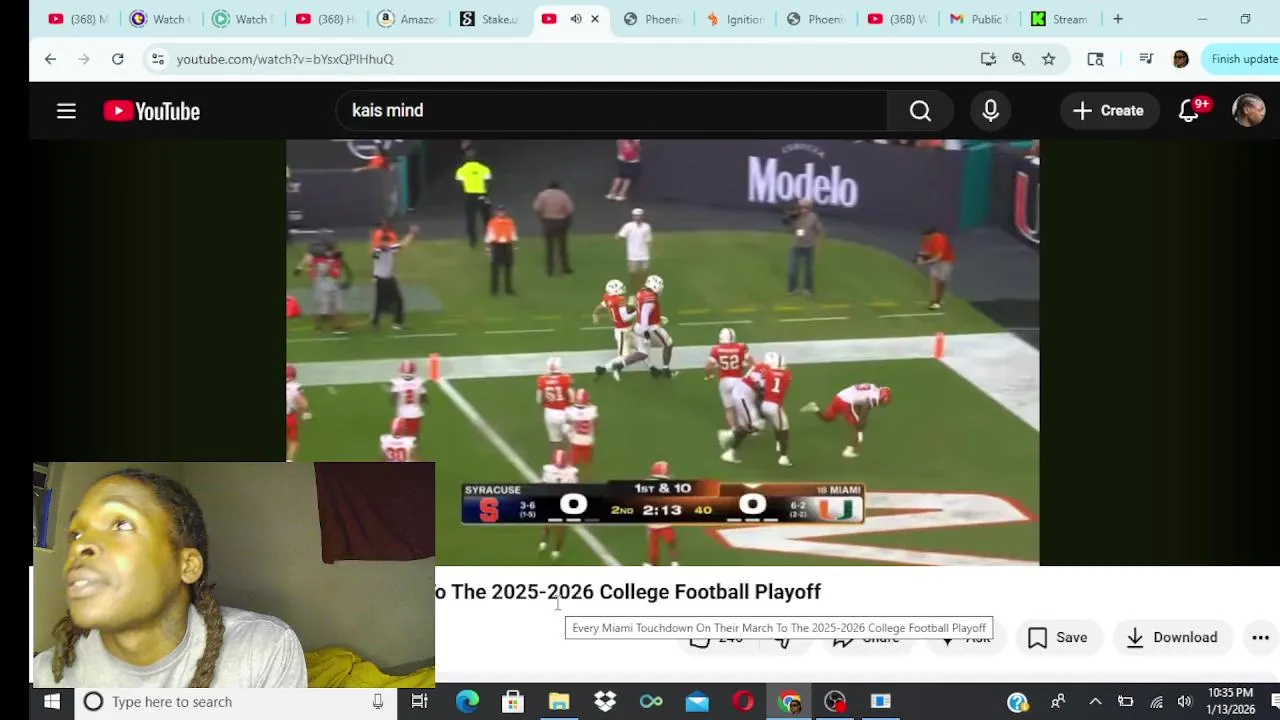Viewport: 1280px width, 720px height.
Task: Open the infinity-logo app in taskbar
Action: [651, 702]
